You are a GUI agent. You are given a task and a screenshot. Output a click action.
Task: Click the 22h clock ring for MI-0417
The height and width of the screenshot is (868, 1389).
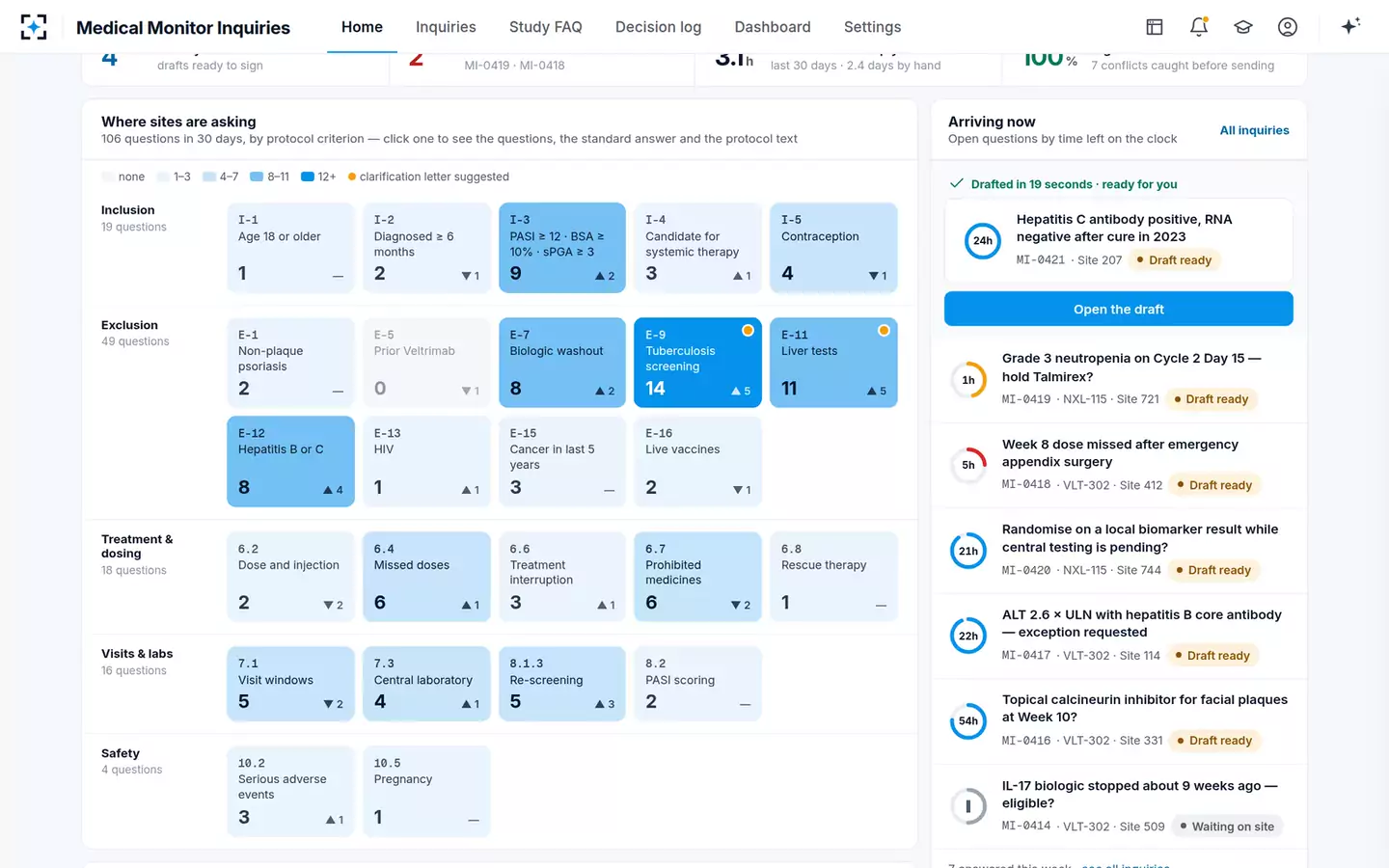coord(968,636)
